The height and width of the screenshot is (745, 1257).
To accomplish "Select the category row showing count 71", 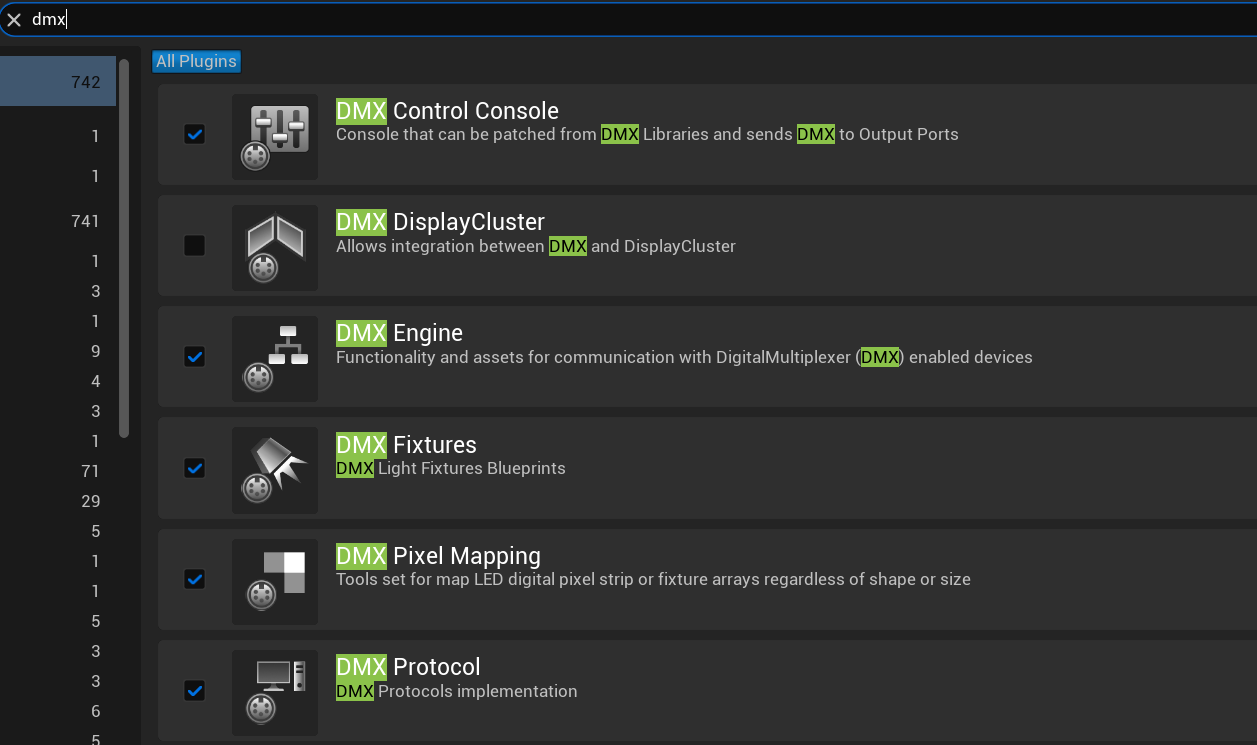I will coord(58,471).
